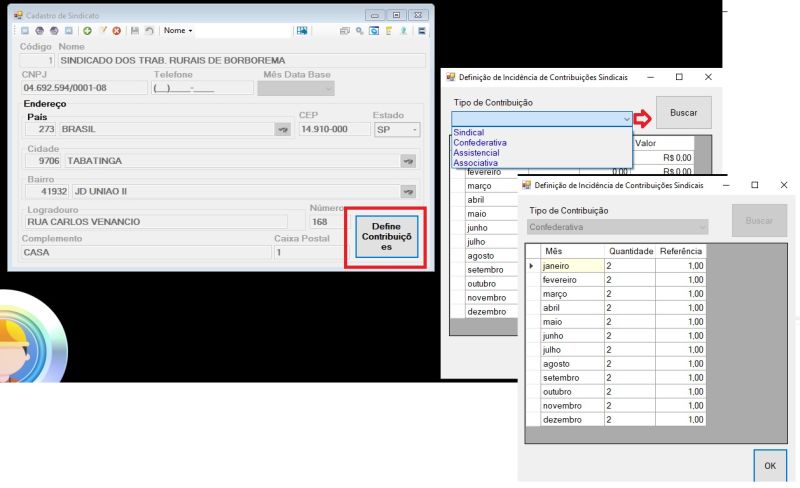Image resolution: width=800 pixels, height=488 pixels.
Task: Click Buscar in the back Definição window
Action: coord(683,113)
